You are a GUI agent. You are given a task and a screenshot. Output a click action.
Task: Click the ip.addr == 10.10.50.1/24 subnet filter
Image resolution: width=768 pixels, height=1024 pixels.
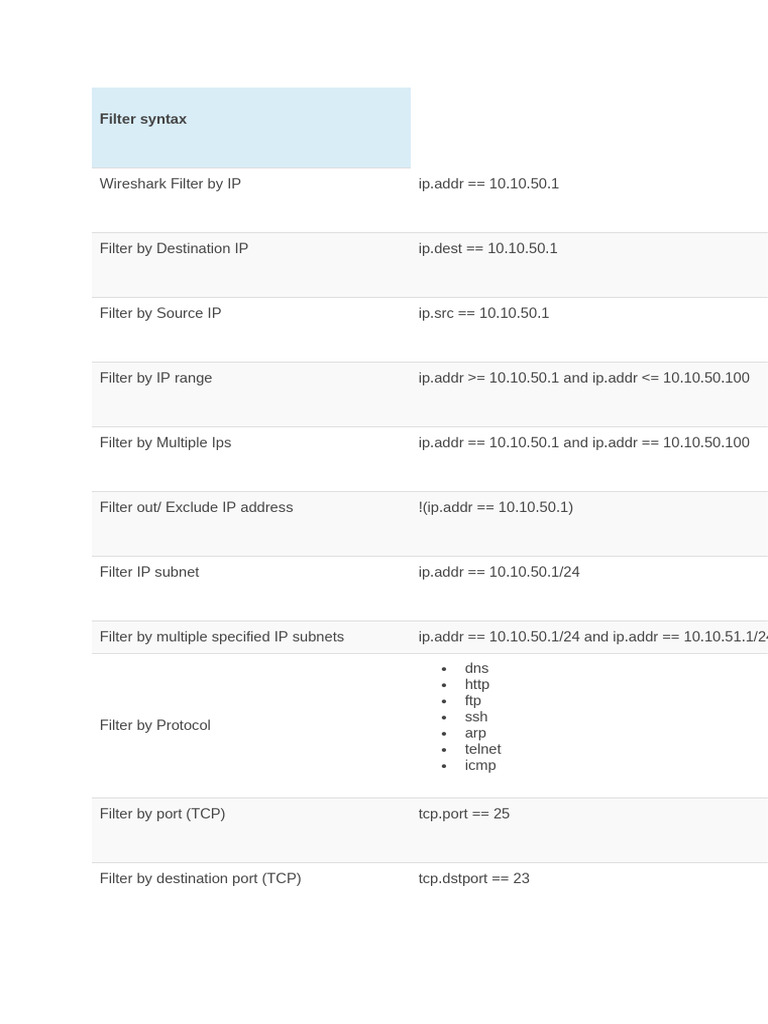coord(499,572)
